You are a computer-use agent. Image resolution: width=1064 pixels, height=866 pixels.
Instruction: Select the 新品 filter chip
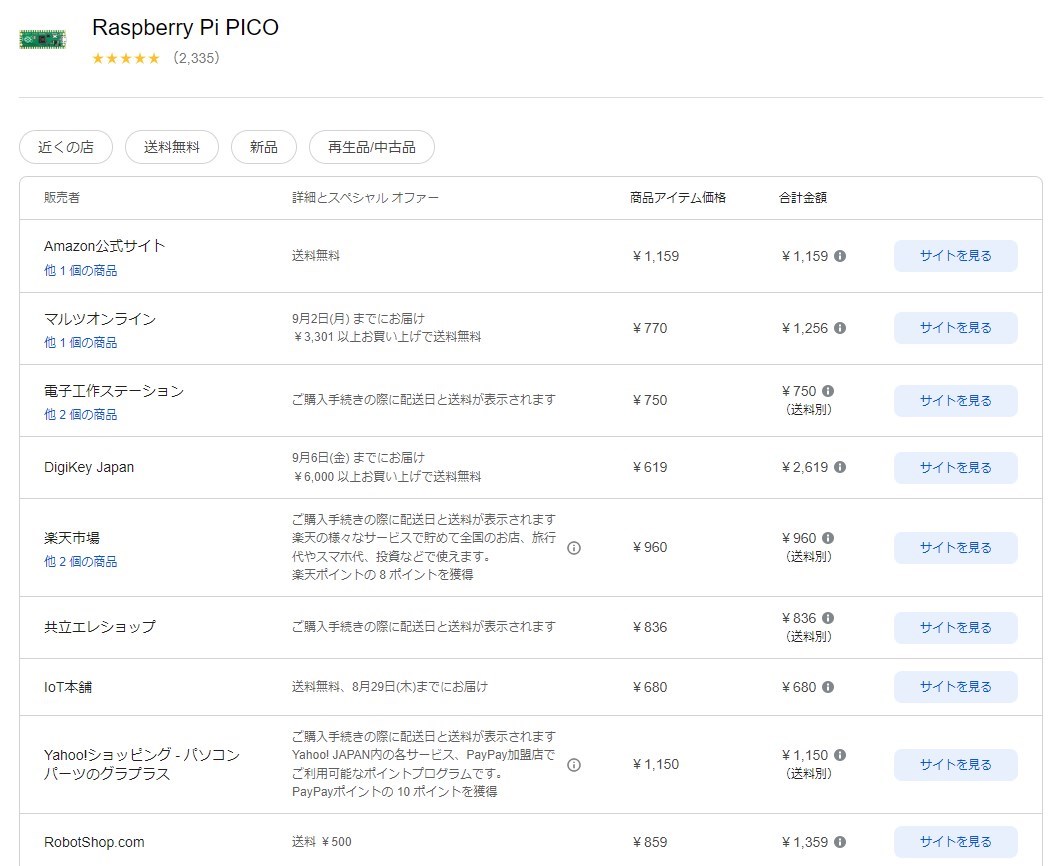click(x=264, y=147)
